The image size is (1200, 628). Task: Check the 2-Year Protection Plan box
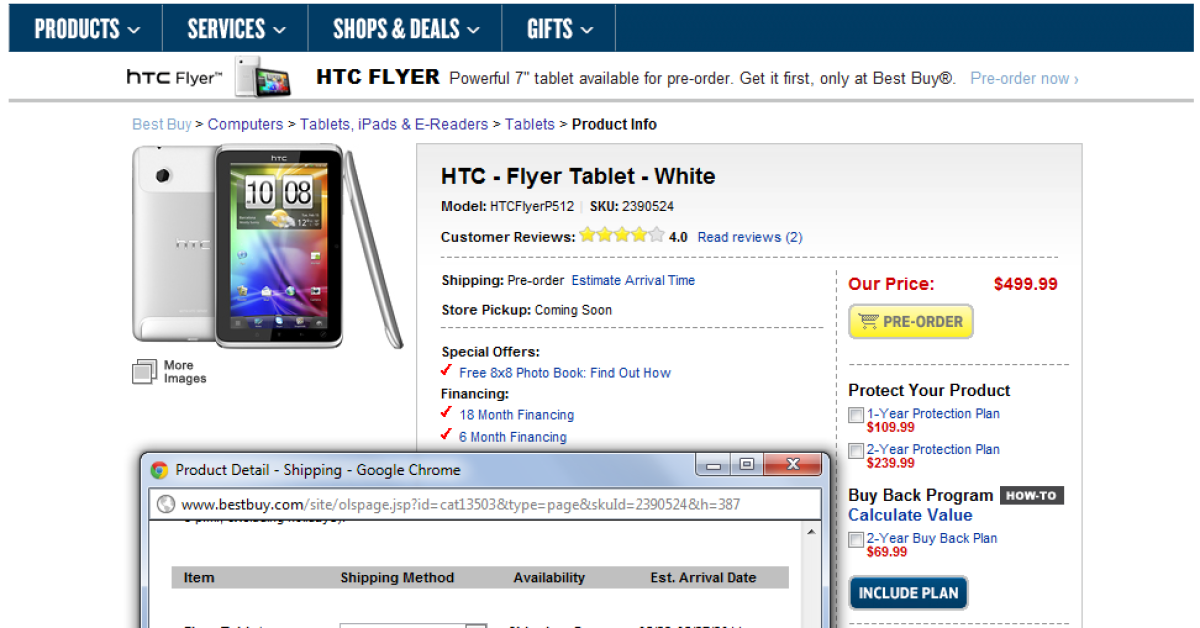click(x=856, y=451)
